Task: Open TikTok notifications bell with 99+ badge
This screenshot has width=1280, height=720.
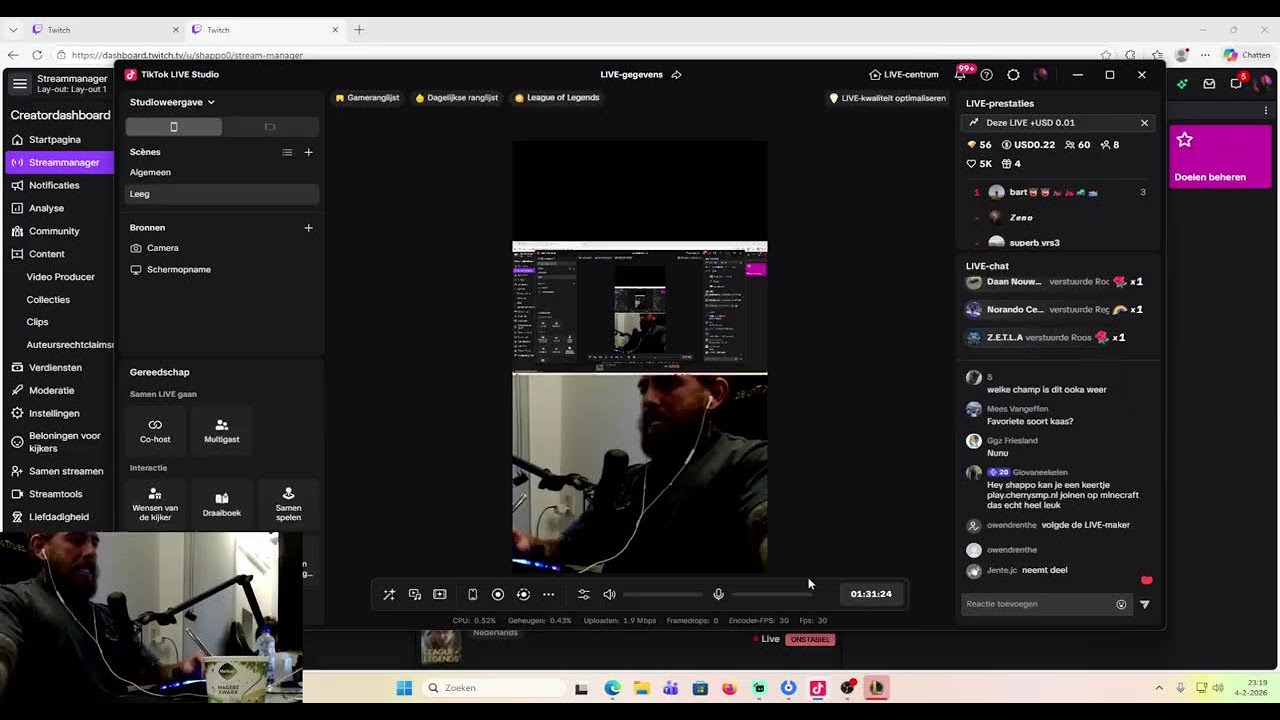Action: [x=961, y=75]
